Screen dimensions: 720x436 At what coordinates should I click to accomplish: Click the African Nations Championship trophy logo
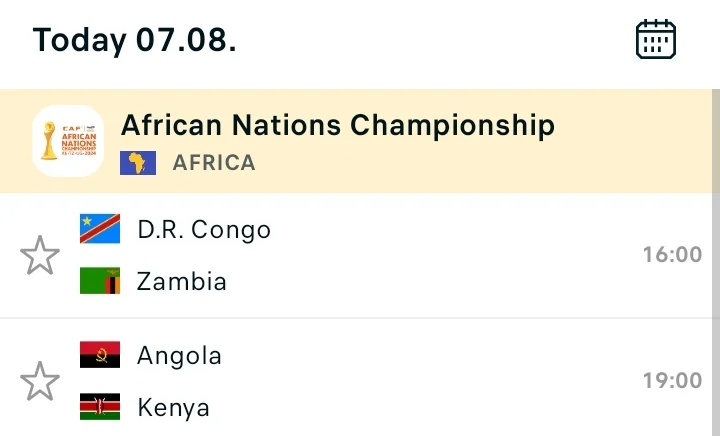(68, 141)
